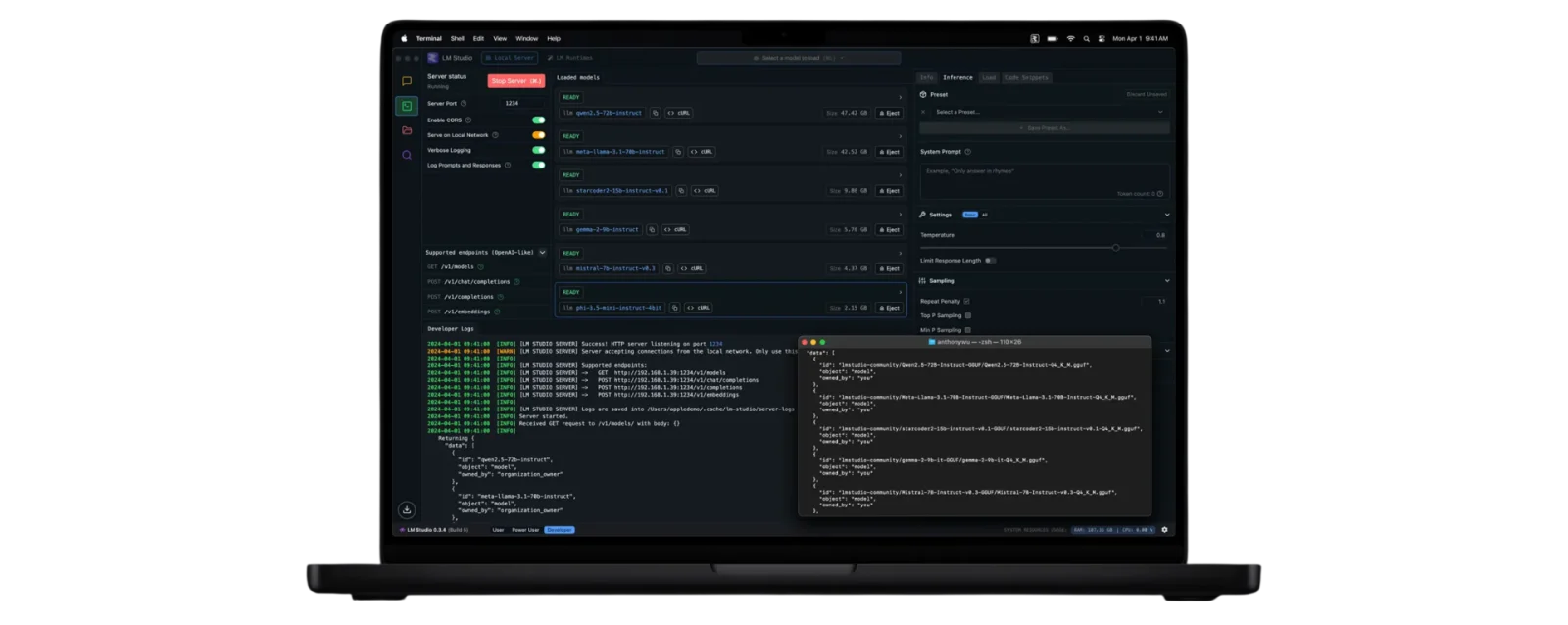1568x625 pixels.
Task: Check the Top P Sampling checkbox
Action: pos(968,315)
